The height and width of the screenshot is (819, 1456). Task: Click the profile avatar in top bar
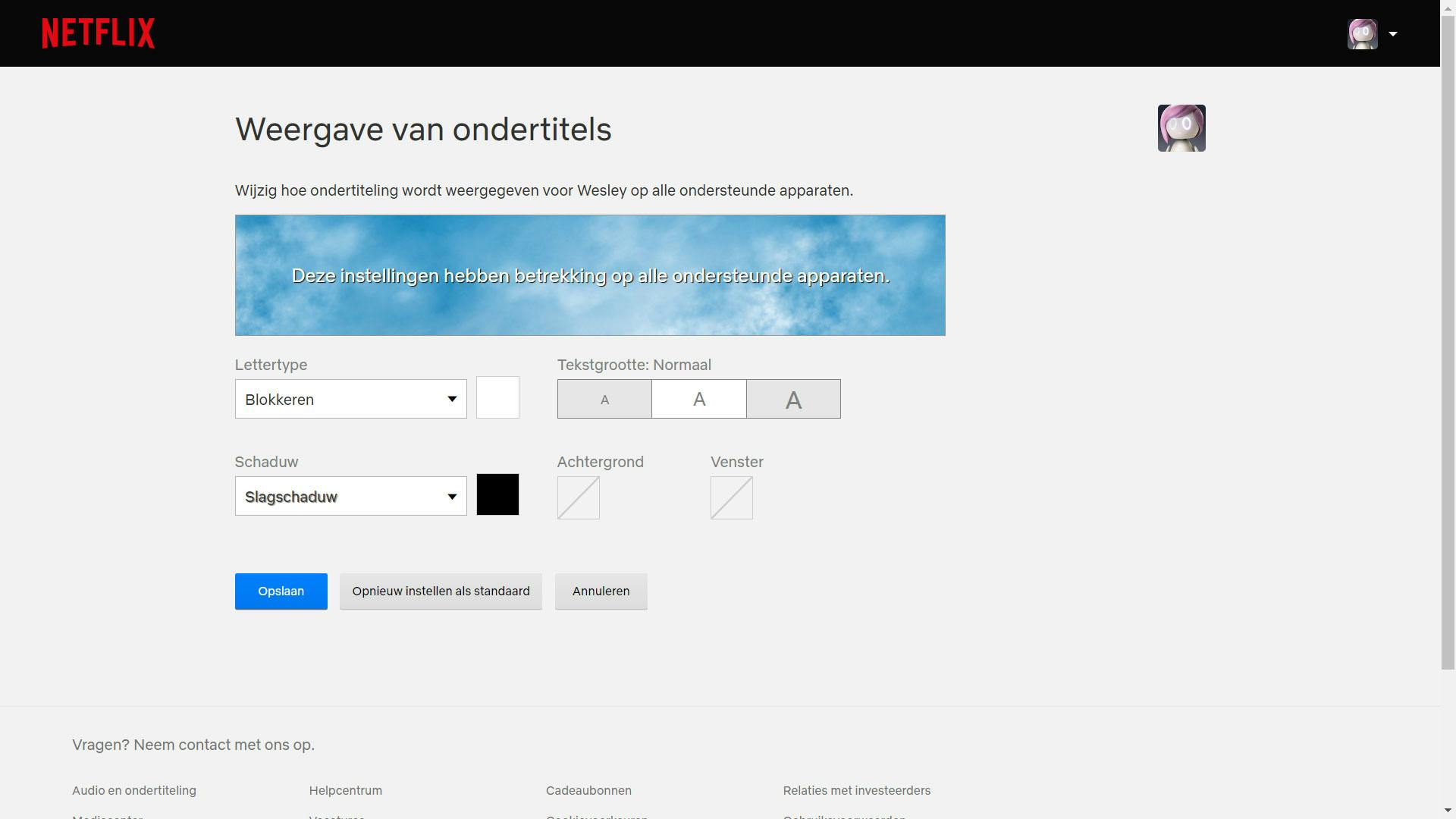click(x=1362, y=34)
